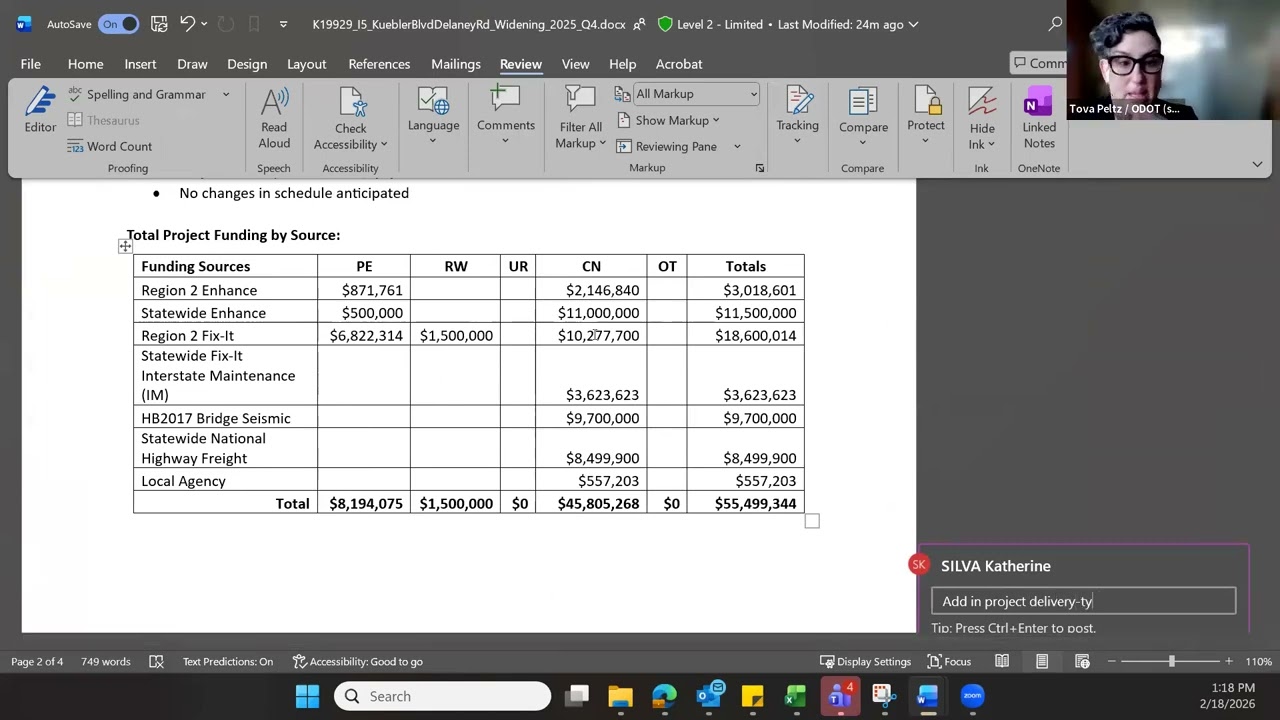Open the File menu
1280x720 pixels.
31,64
